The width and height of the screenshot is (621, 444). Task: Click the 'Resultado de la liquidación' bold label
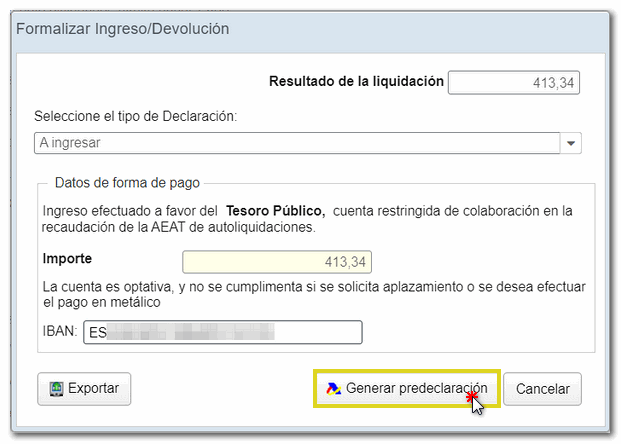point(356,82)
